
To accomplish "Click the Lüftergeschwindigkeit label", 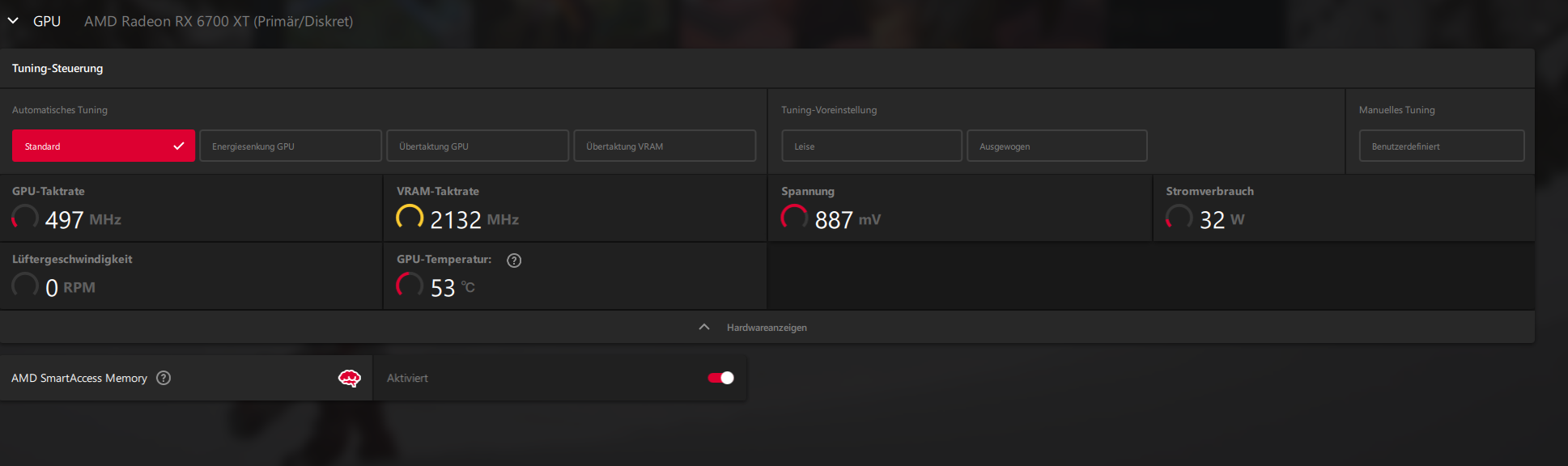I will pyautogui.click(x=72, y=260).
